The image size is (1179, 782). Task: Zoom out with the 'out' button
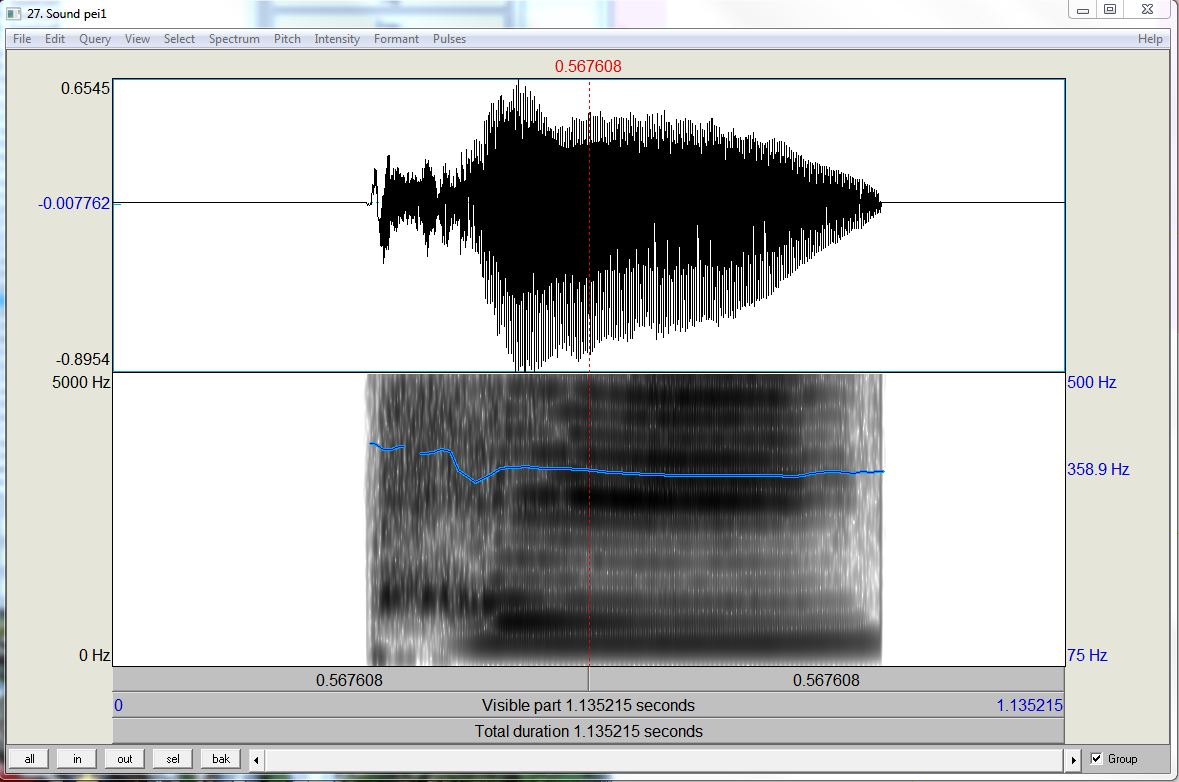coord(125,759)
